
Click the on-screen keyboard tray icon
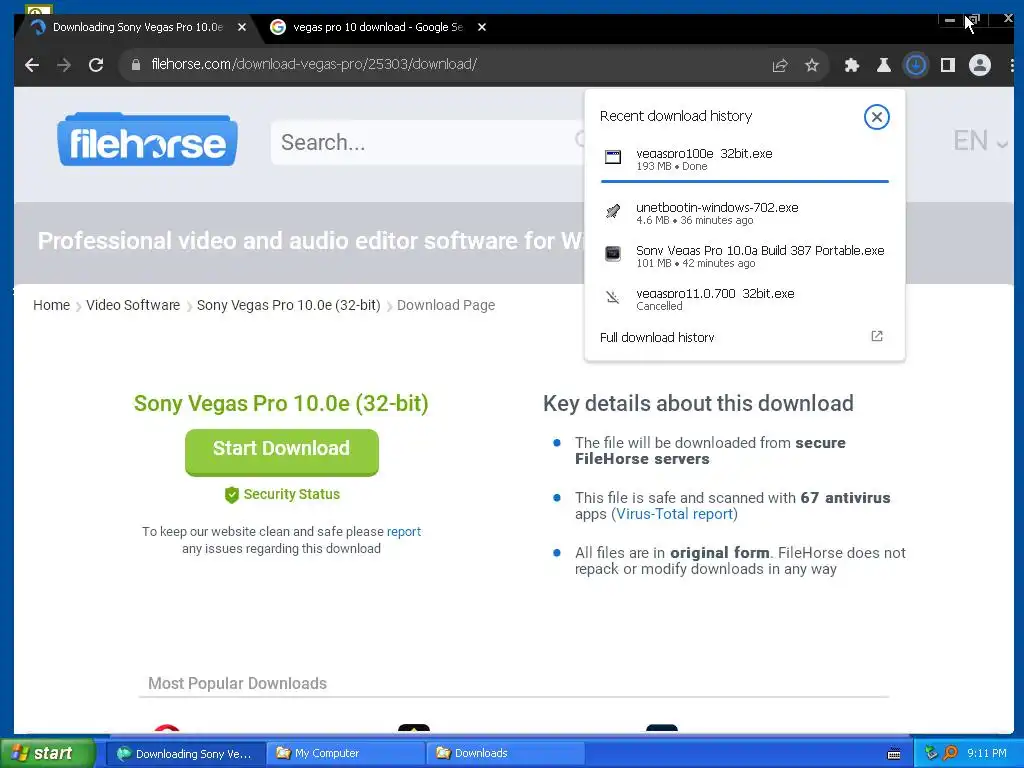point(894,754)
